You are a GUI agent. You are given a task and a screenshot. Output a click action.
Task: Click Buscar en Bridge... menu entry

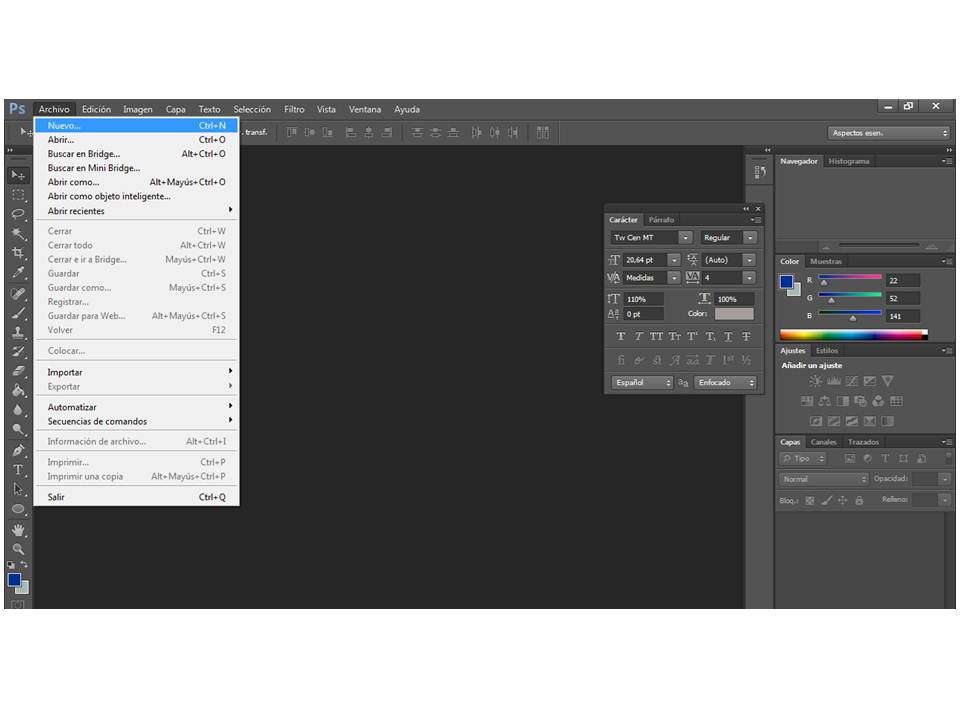pos(137,154)
